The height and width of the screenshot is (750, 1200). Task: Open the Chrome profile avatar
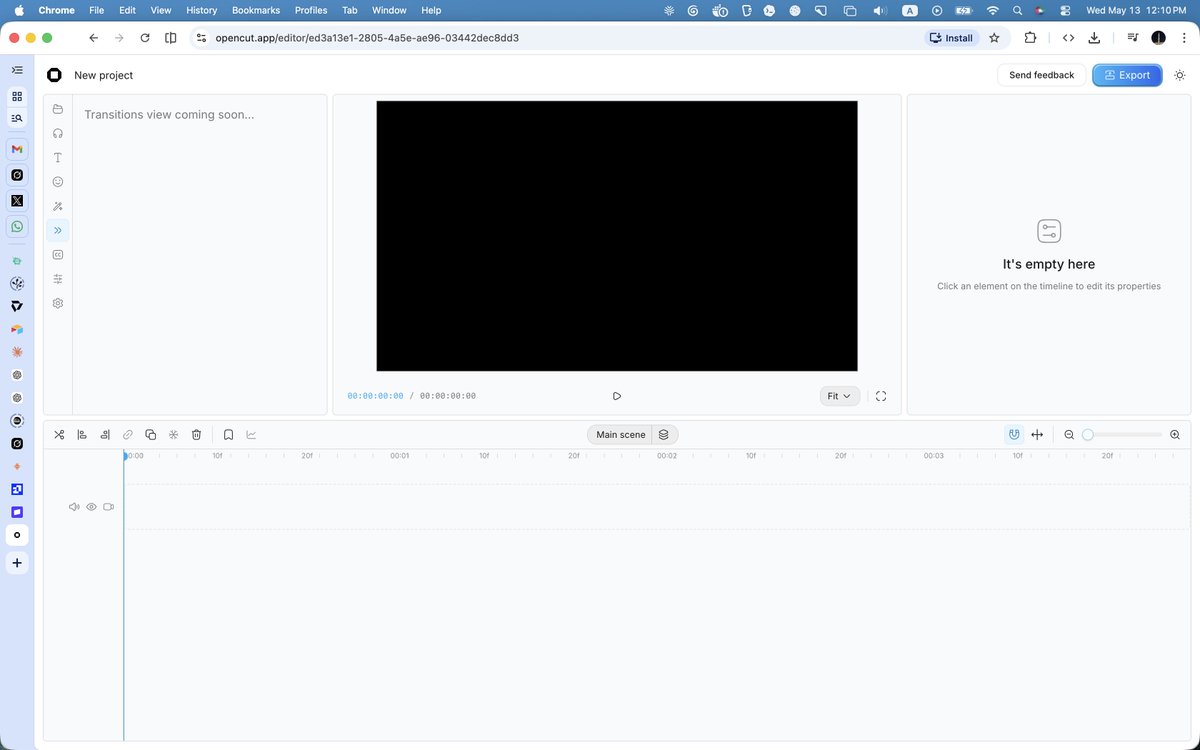(x=1158, y=38)
